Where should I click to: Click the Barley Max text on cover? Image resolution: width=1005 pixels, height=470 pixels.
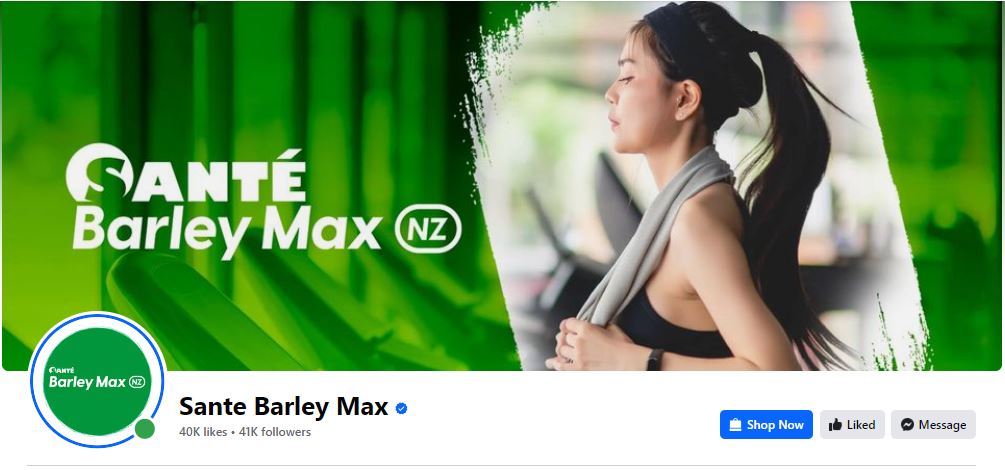[x=228, y=231]
